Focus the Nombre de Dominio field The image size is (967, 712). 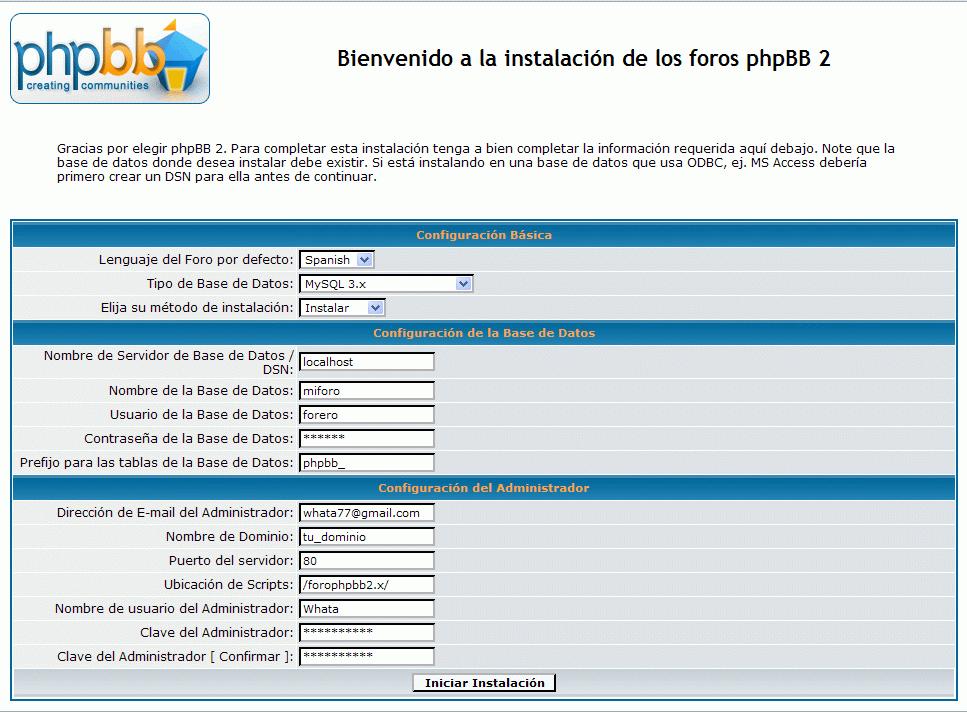tap(367, 536)
